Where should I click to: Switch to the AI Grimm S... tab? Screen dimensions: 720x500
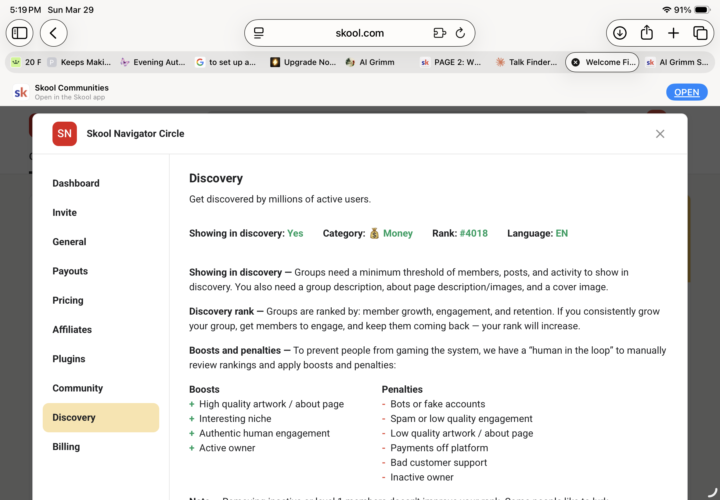[x=677, y=62]
